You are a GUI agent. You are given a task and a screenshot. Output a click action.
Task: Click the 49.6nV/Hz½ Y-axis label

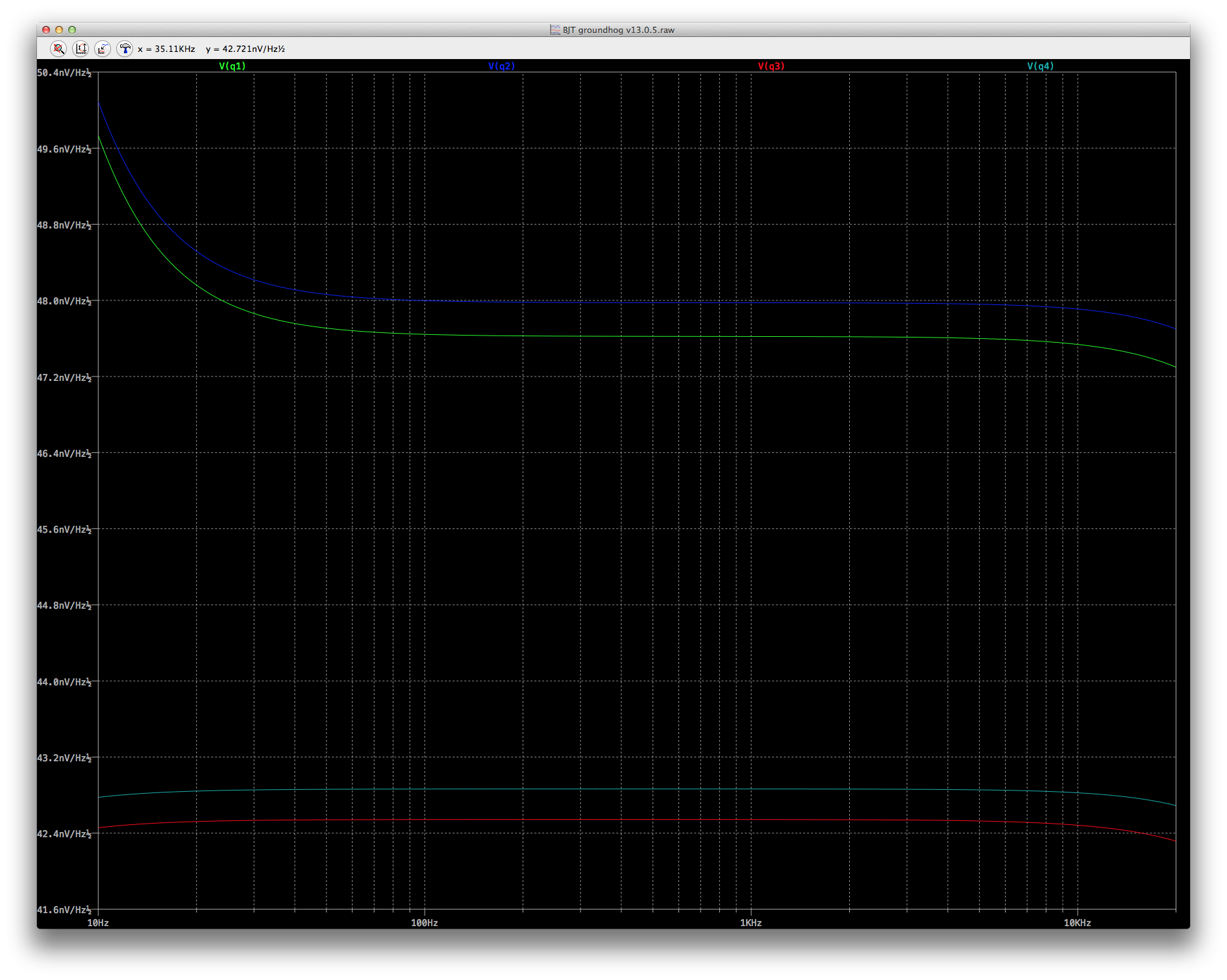64,149
